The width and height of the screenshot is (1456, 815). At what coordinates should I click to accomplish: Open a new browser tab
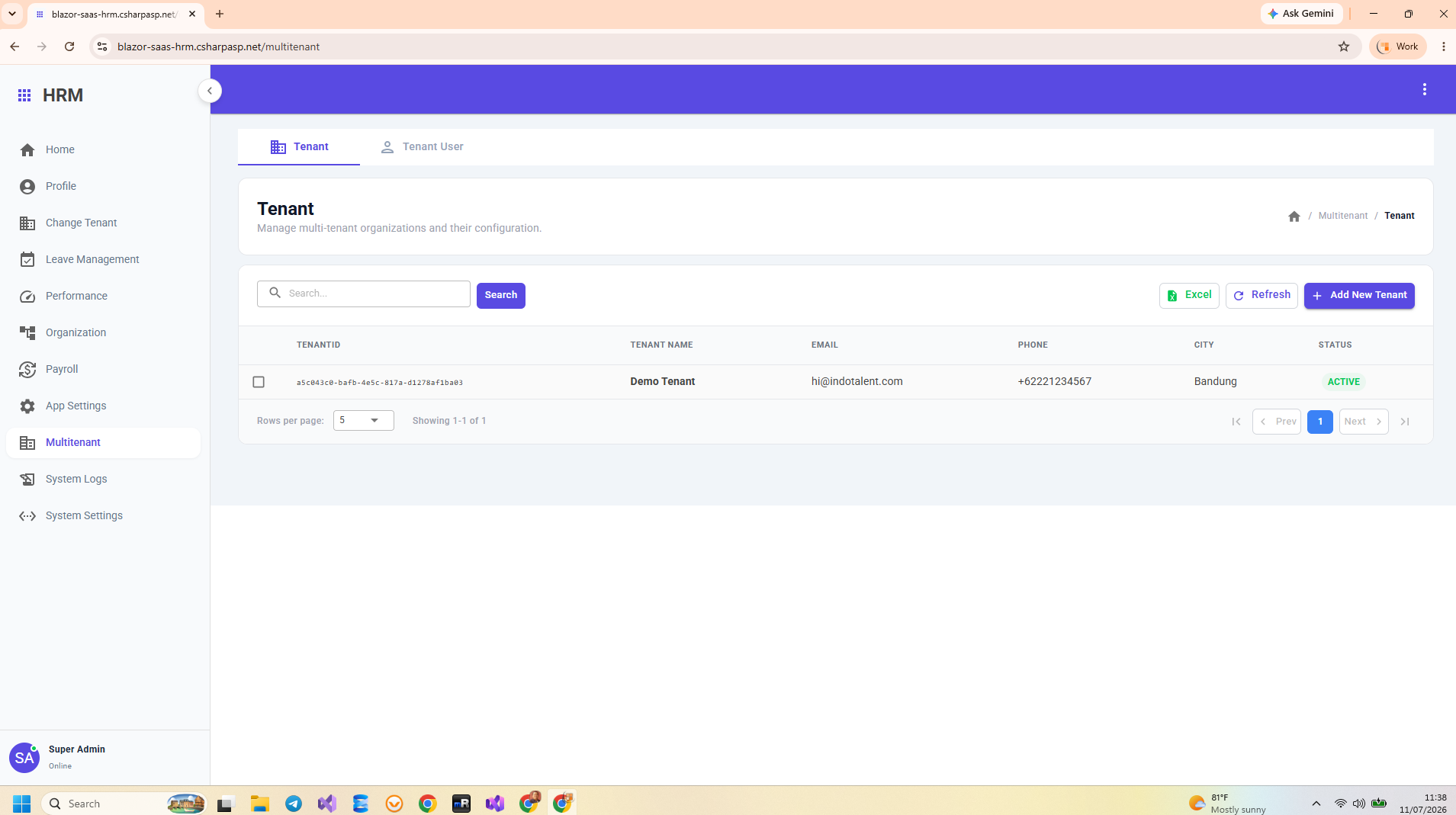click(x=220, y=14)
